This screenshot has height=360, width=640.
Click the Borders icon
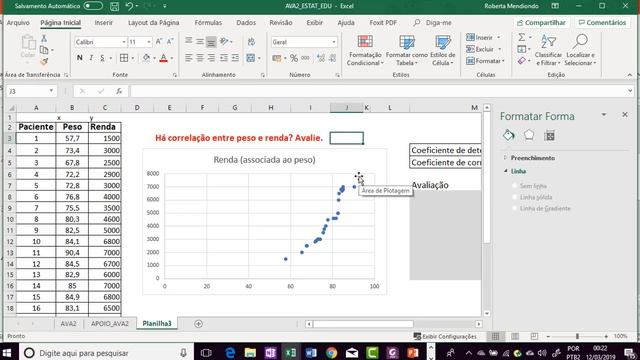124,58
